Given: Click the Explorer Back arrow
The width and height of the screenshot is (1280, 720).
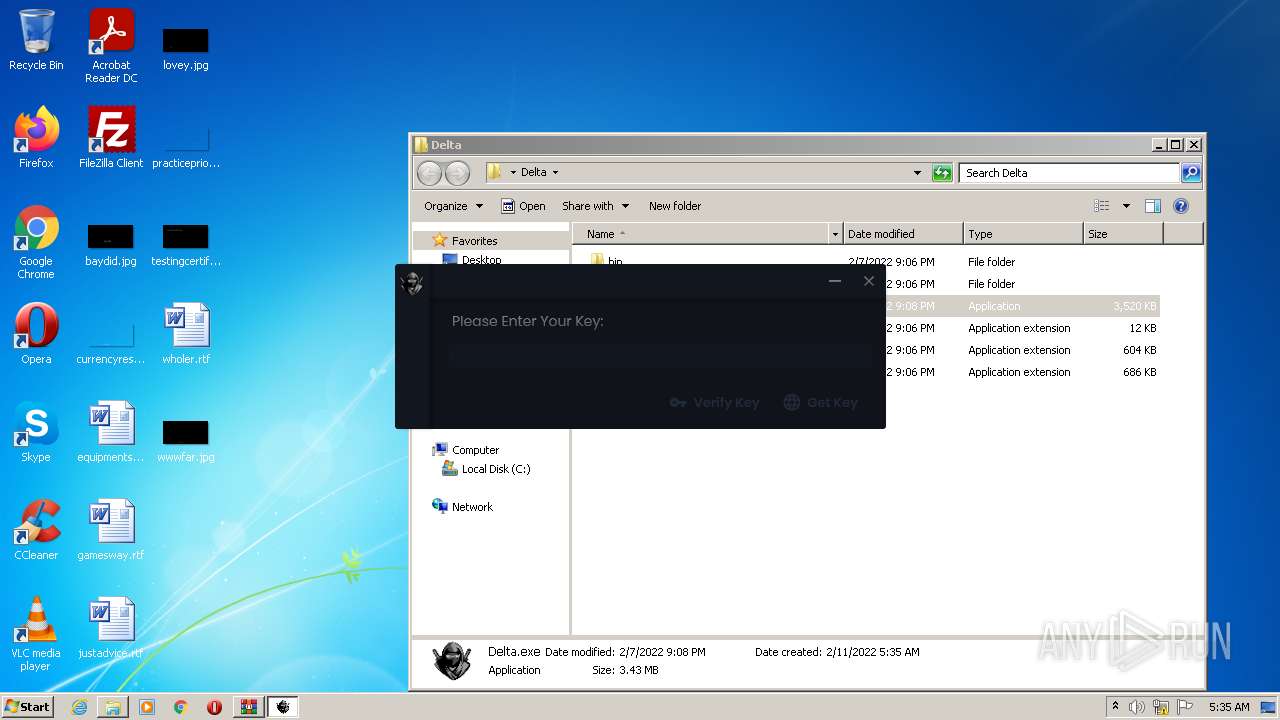Looking at the screenshot, I should 429,173.
